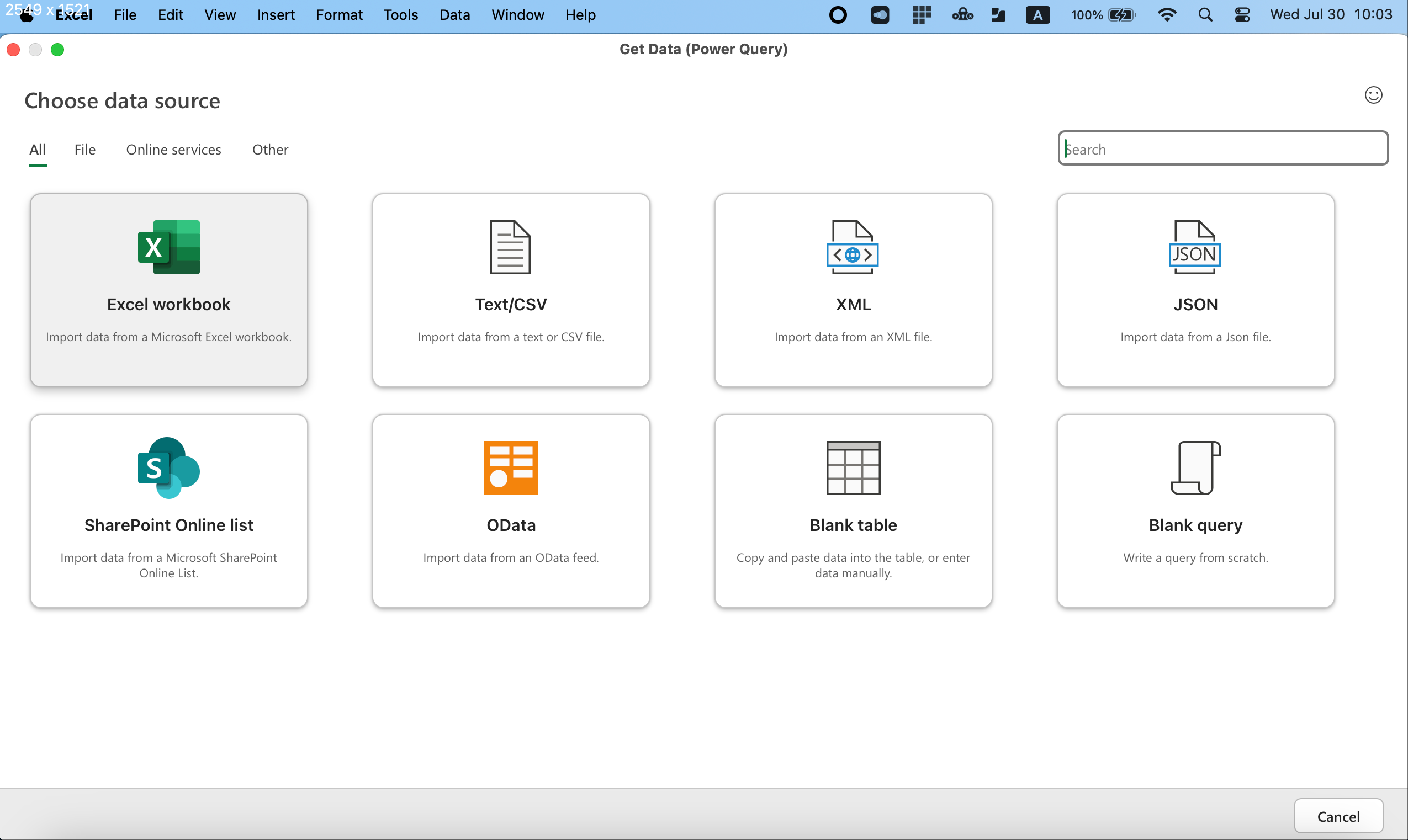
Task: Cancel the Get Data dialog
Action: tap(1338, 816)
